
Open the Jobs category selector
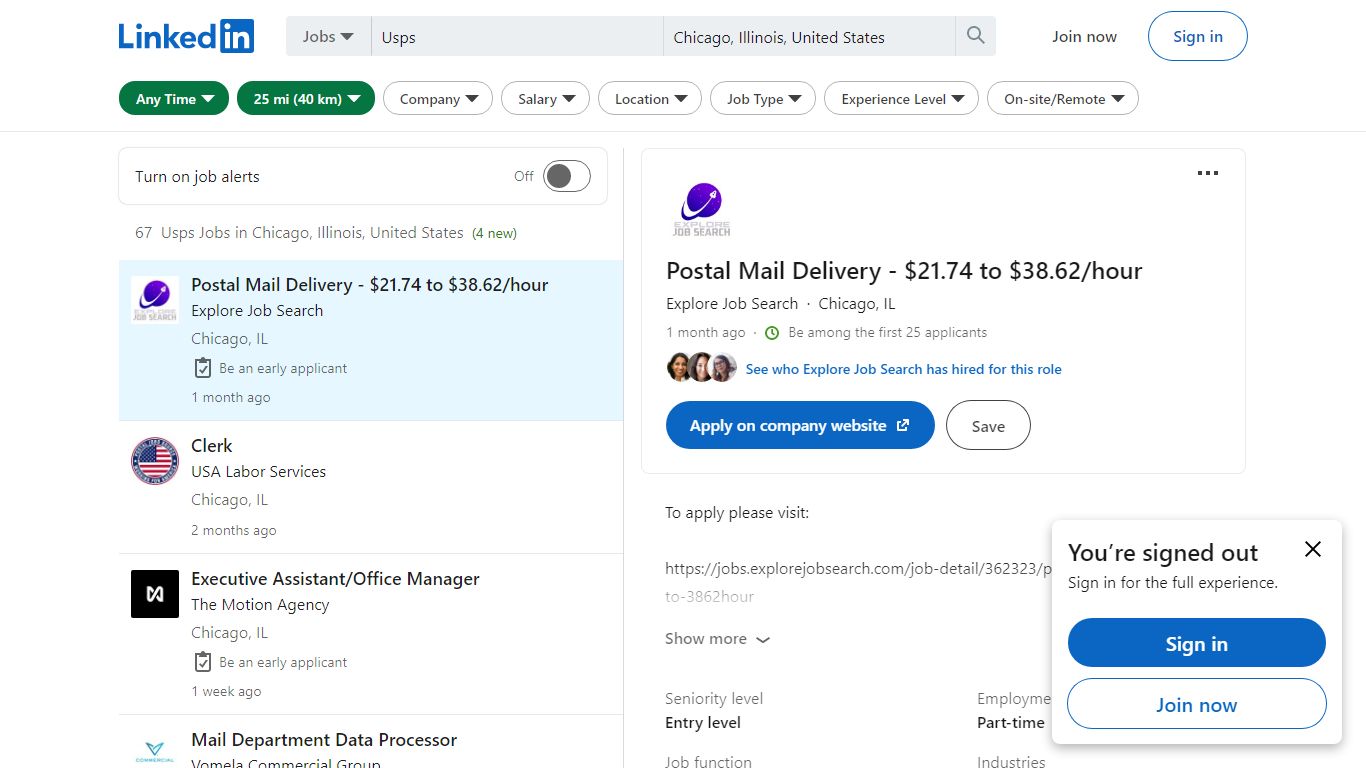tap(328, 36)
